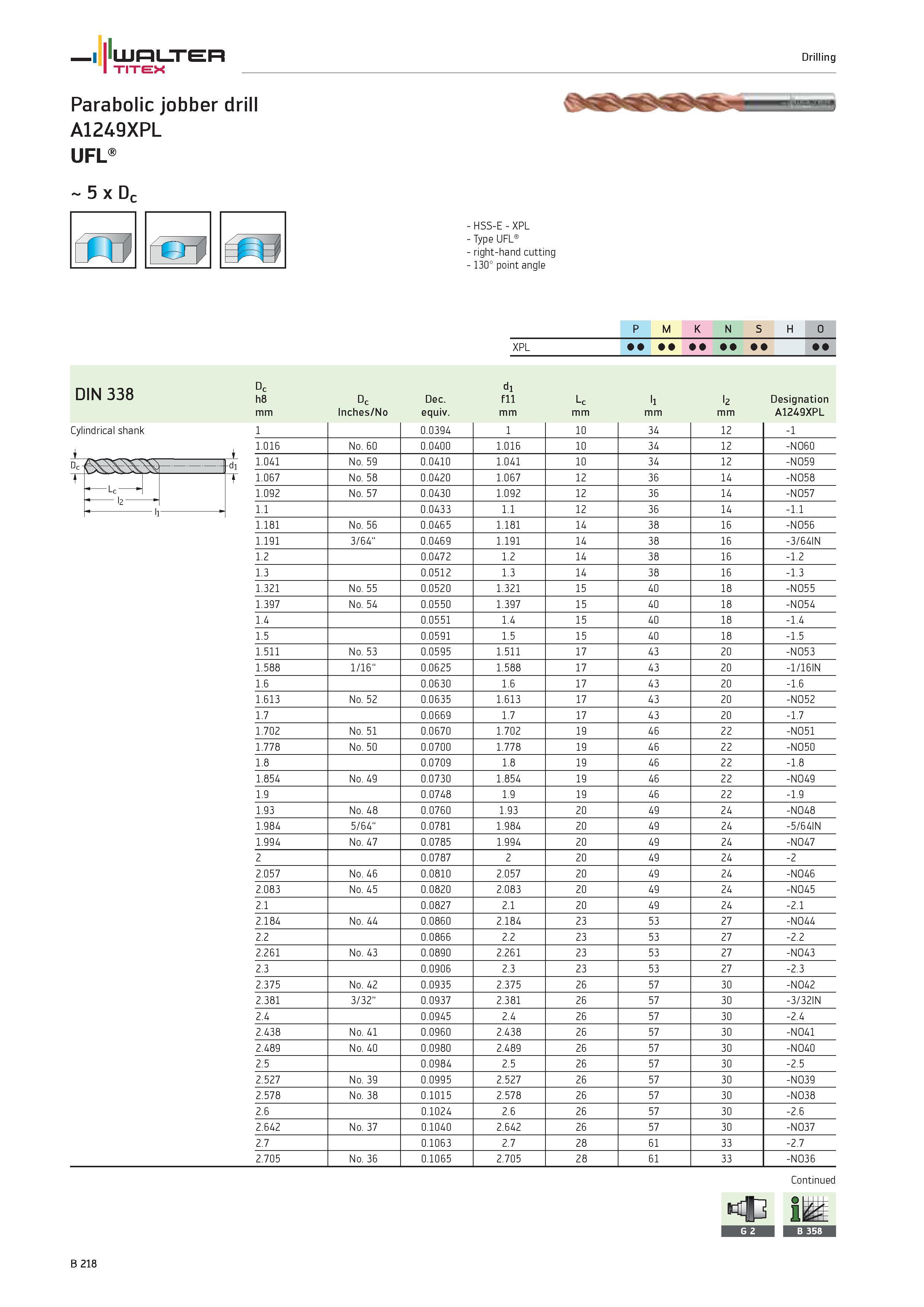Click the '1/16"' inch size cell
924x1307 pixels.
(x=363, y=668)
